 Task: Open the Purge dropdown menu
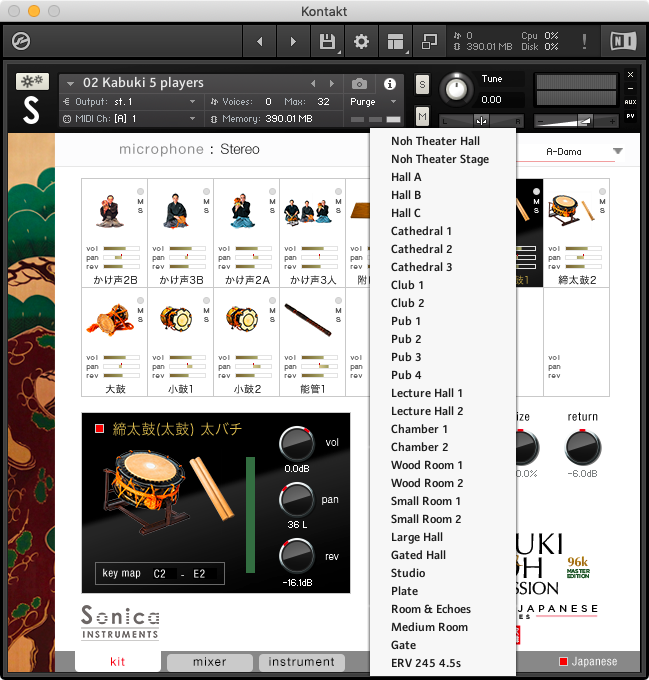[373, 101]
